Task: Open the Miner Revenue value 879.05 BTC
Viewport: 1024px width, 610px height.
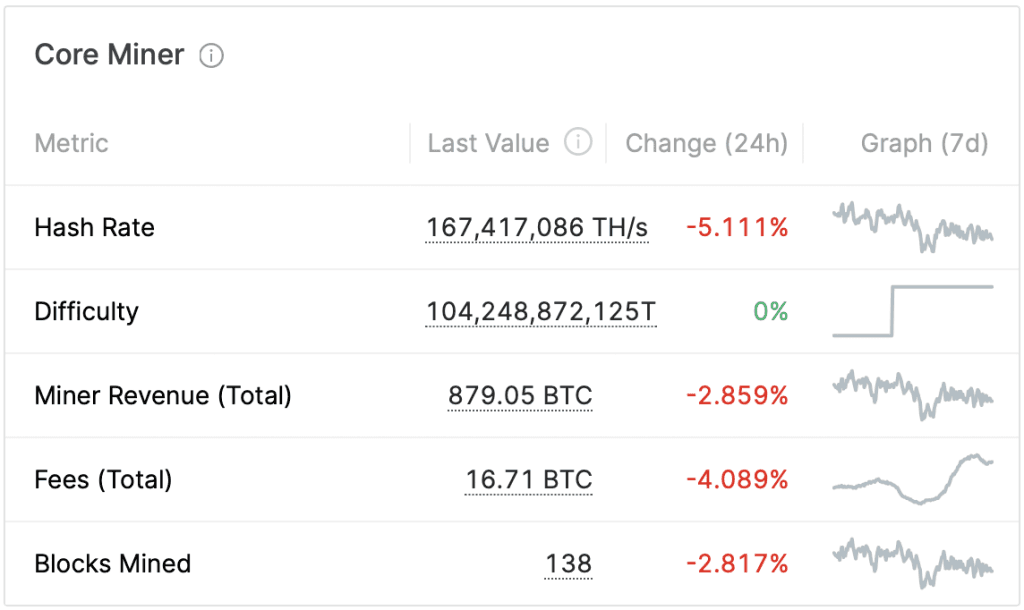Action: point(519,396)
